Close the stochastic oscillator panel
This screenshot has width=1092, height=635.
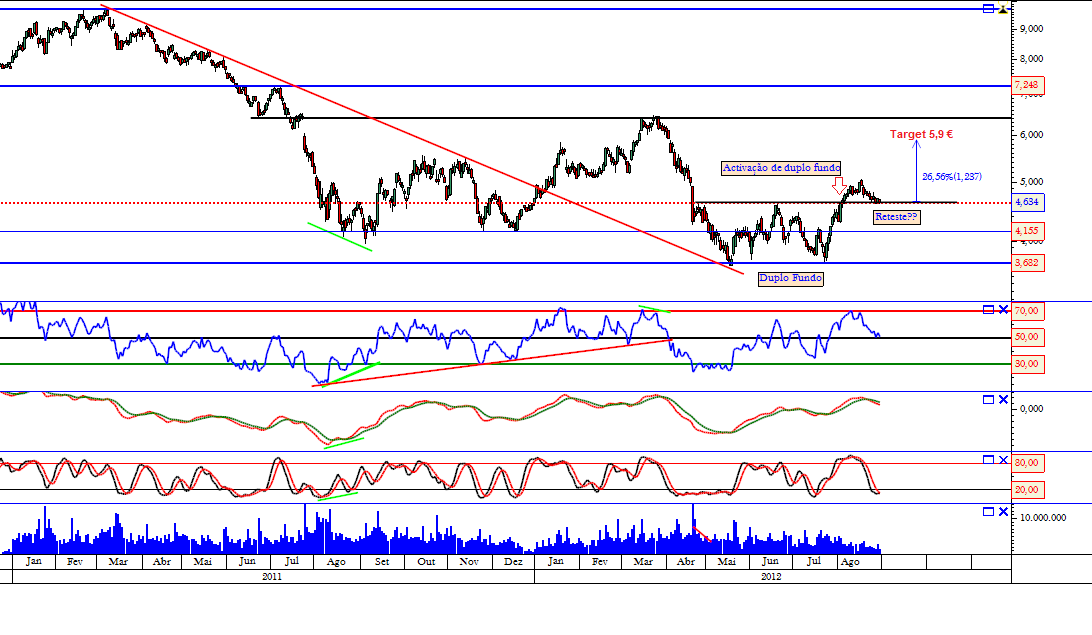(x=1004, y=460)
